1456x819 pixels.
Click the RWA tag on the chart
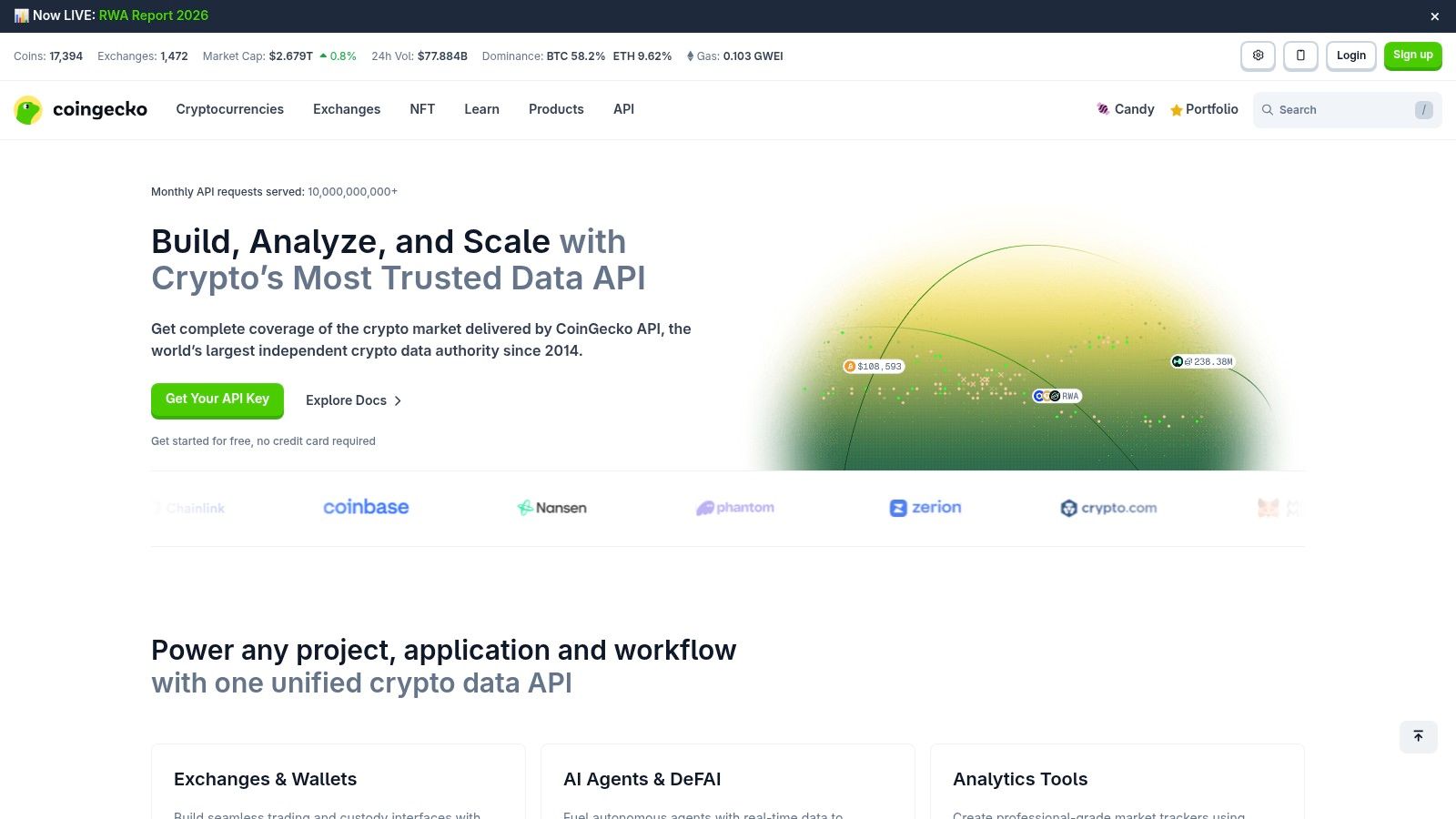coord(1057,396)
